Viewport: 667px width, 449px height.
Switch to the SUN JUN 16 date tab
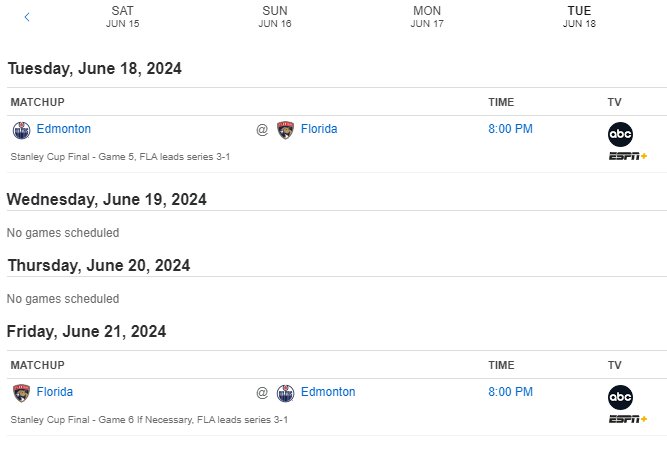(x=275, y=17)
